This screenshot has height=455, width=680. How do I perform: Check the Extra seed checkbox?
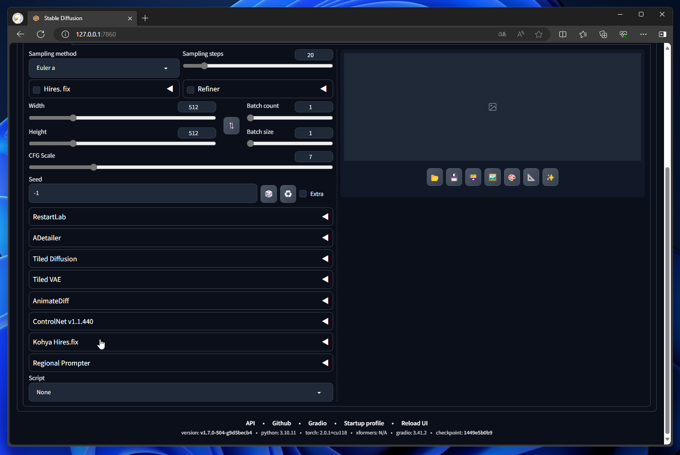tap(303, 193)
